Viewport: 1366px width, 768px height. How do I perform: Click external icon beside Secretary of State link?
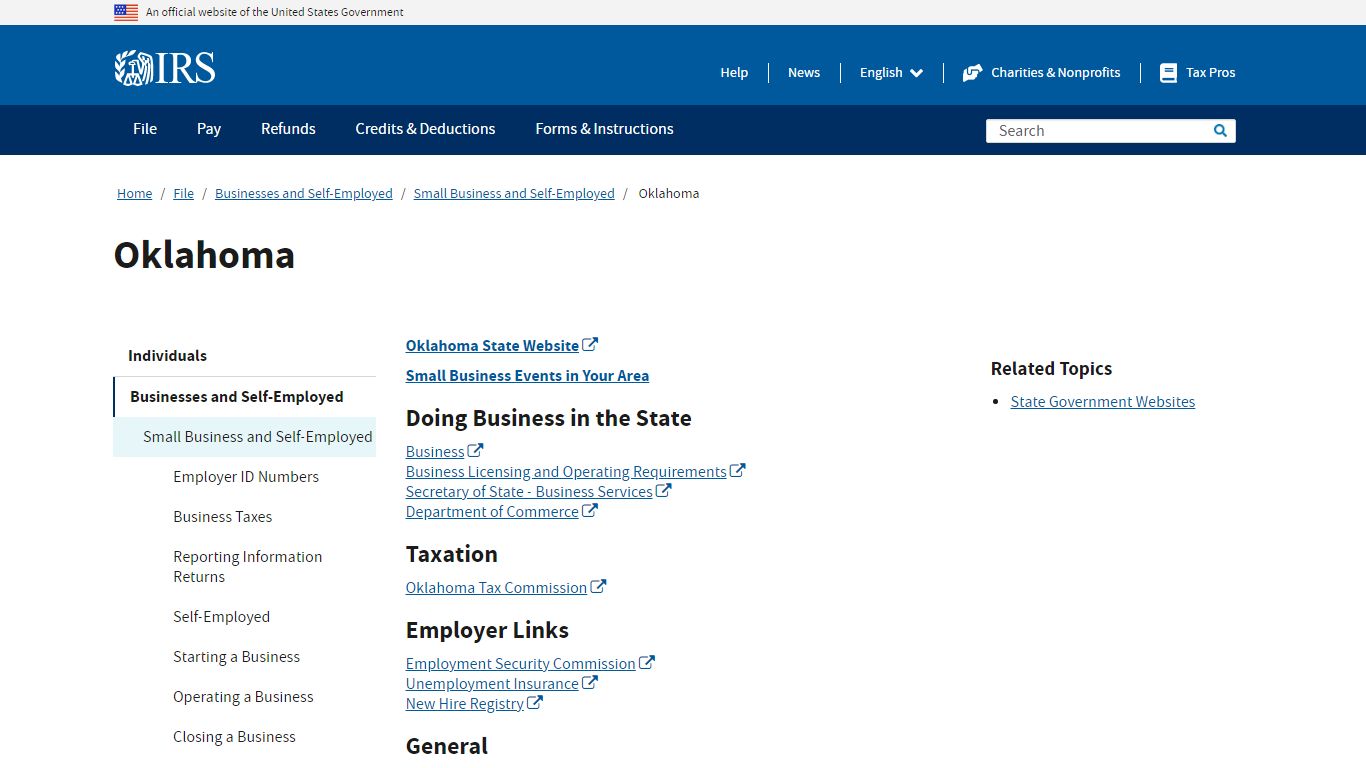664,490
